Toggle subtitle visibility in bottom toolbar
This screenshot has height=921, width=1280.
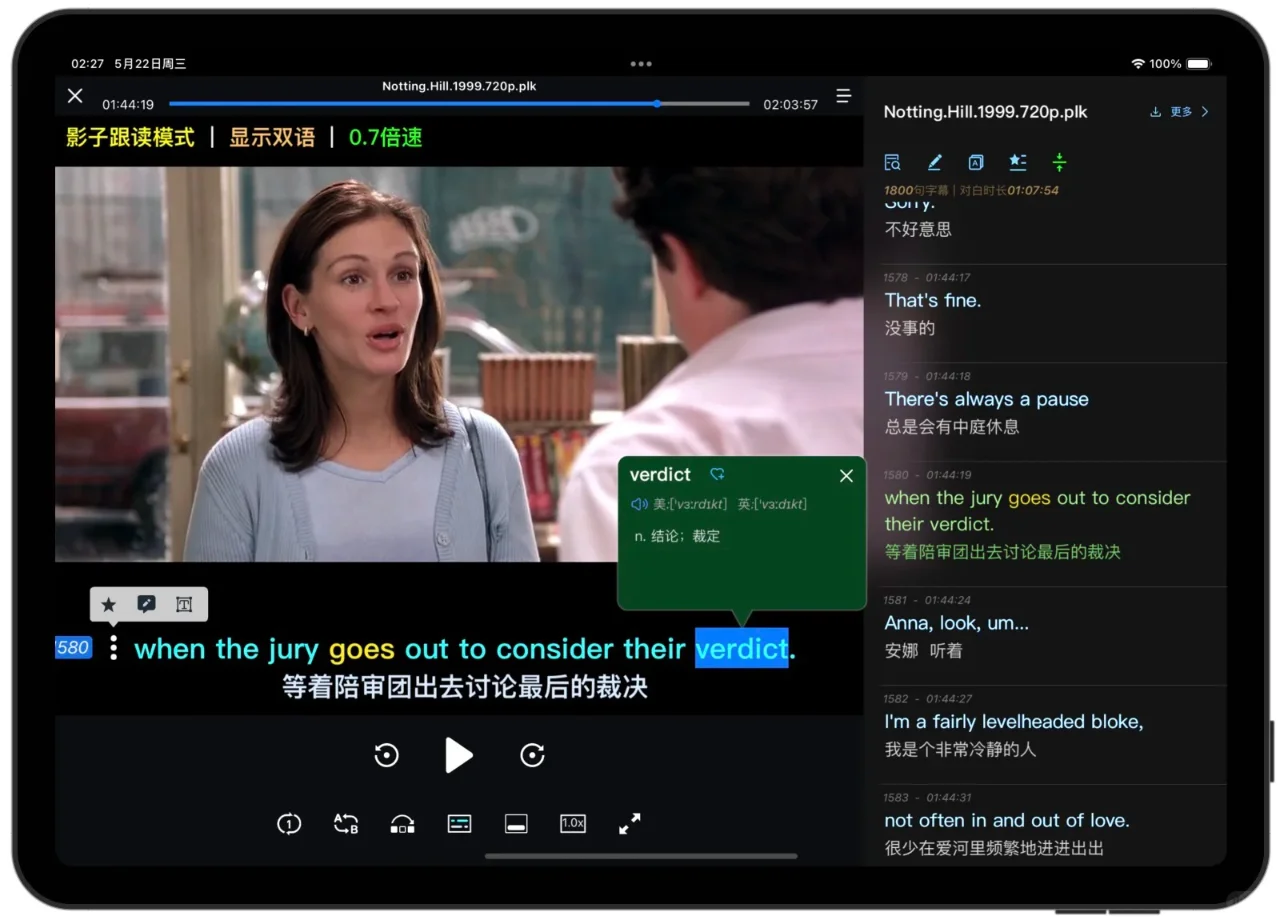(516, 824)
